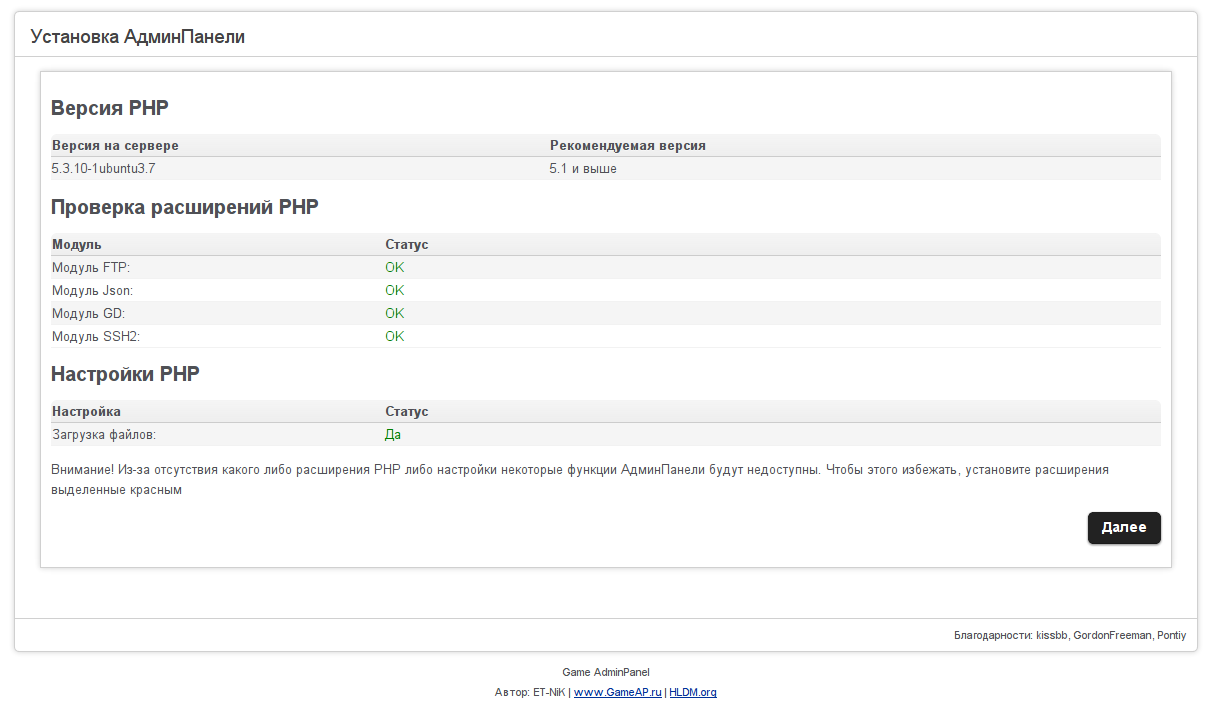
Task: Open the www.GameAP.ru link
Action: tap(617, 692)
